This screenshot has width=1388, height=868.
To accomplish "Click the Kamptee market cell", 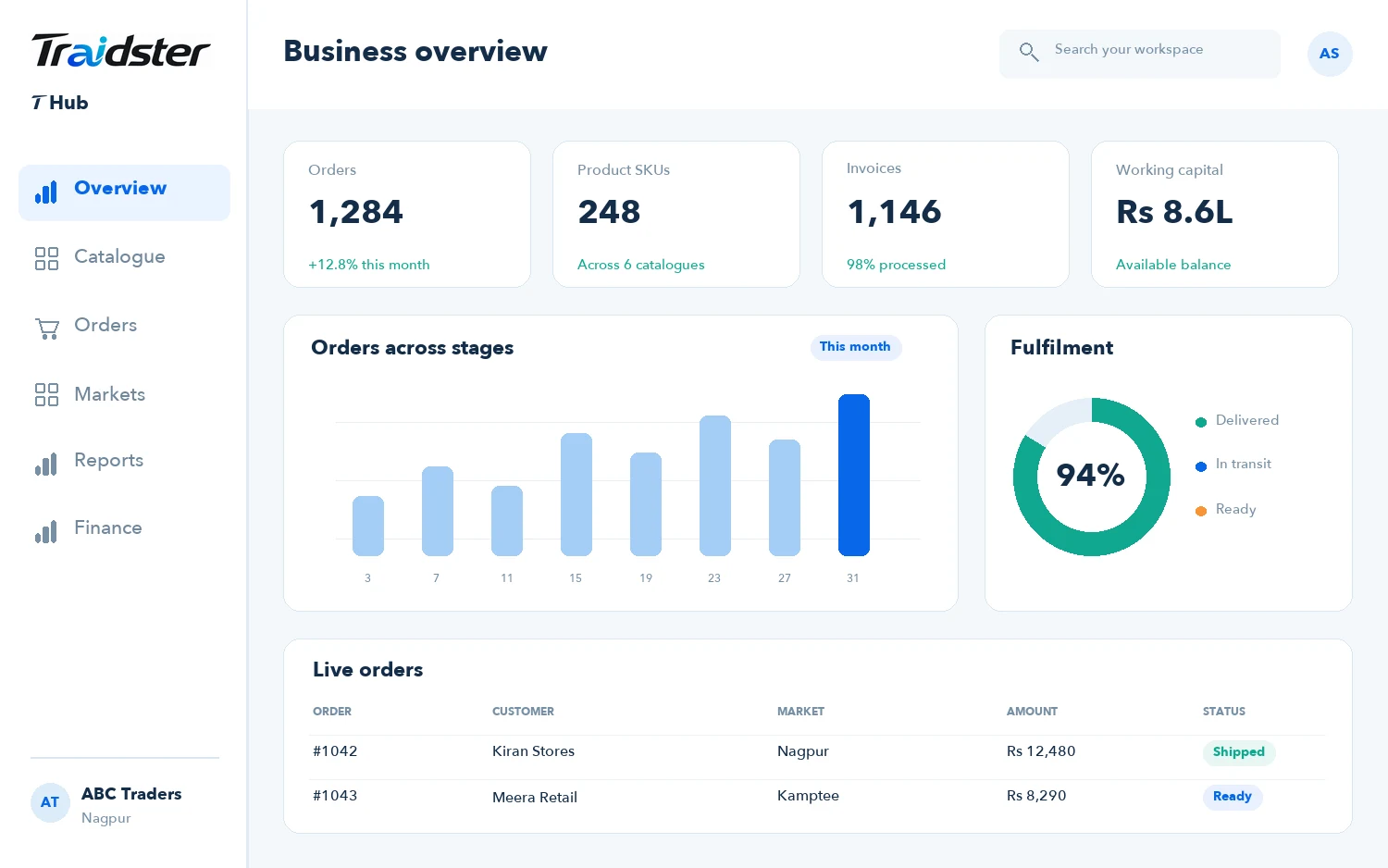I will pos(808,796).
